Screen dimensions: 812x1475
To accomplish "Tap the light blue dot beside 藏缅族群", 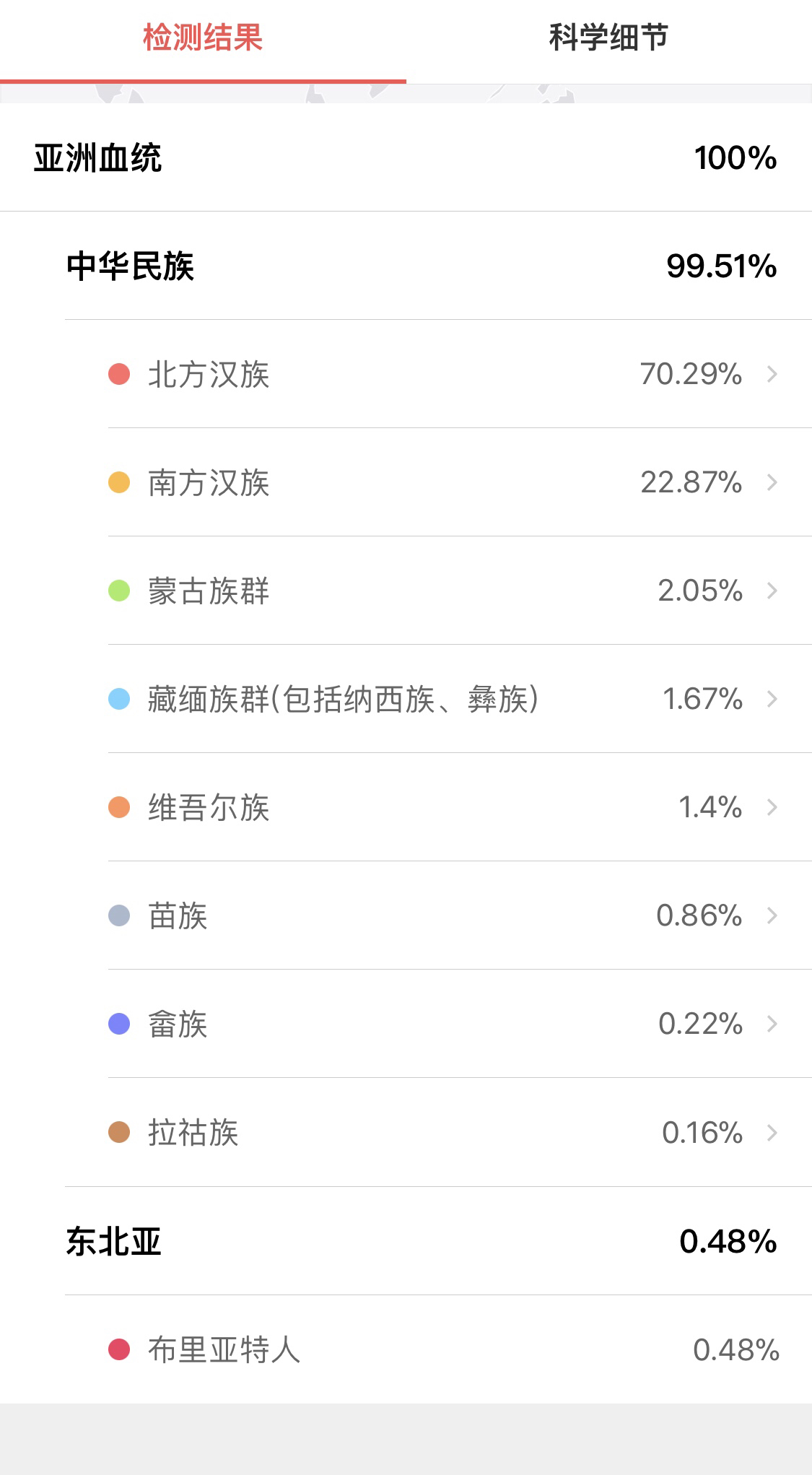I will [119, 699].
